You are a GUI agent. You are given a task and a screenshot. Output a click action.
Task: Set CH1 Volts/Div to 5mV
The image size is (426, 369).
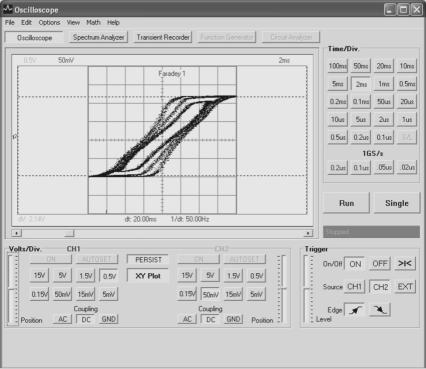tap(109, 294)
